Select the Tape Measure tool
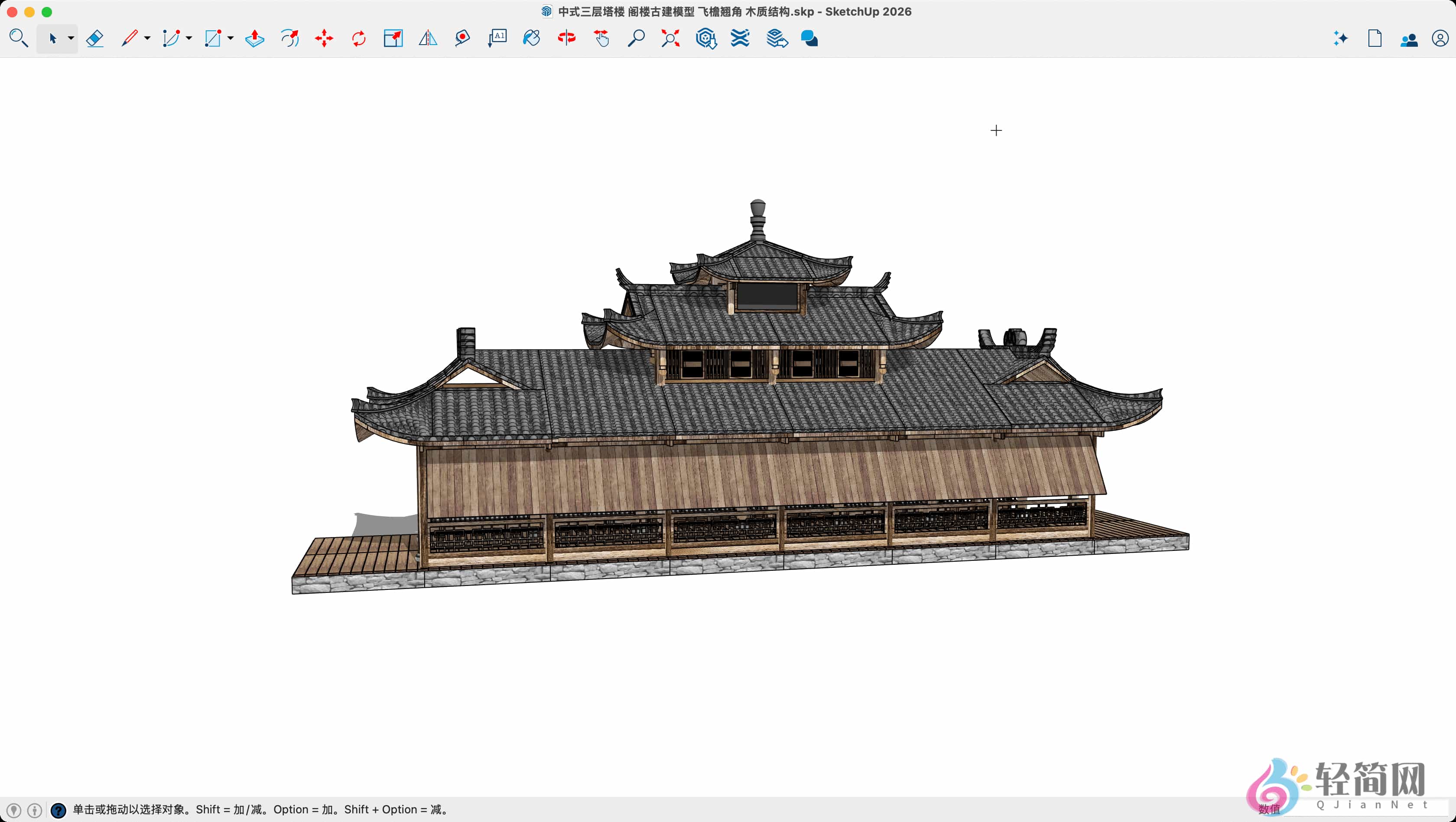The height and width of the screenshot is (822, 1456). (x=463, y=39)
